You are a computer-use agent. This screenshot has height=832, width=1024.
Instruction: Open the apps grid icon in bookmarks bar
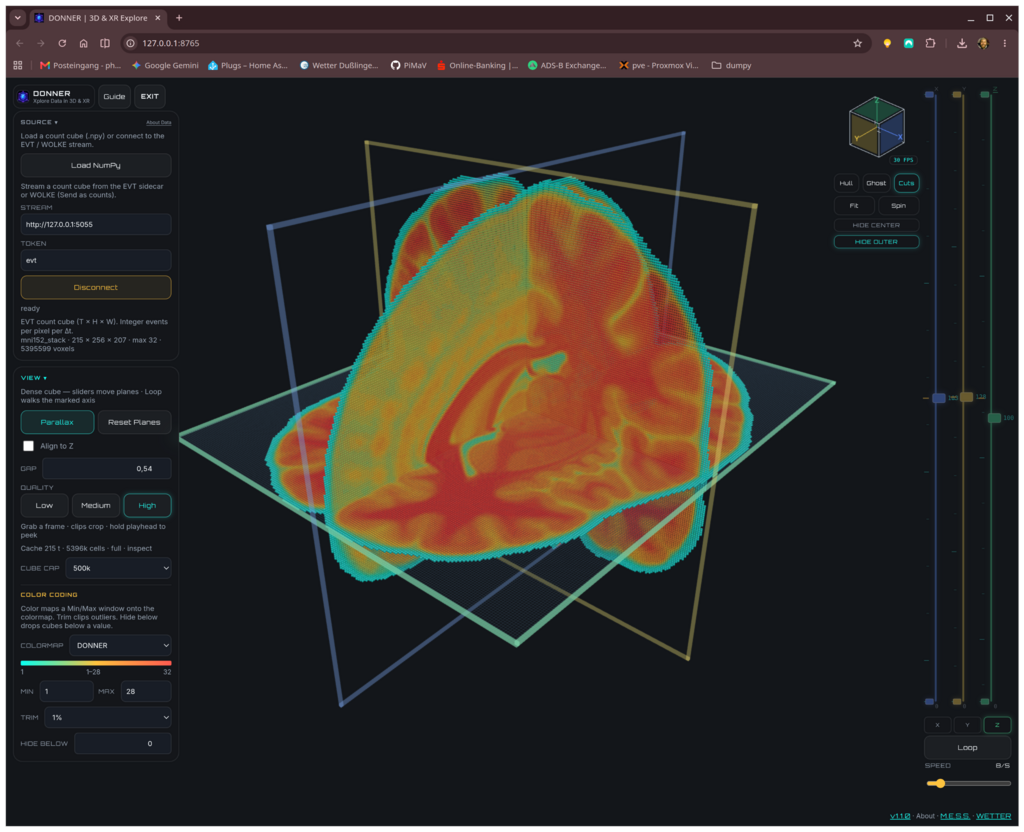(18, 65)
